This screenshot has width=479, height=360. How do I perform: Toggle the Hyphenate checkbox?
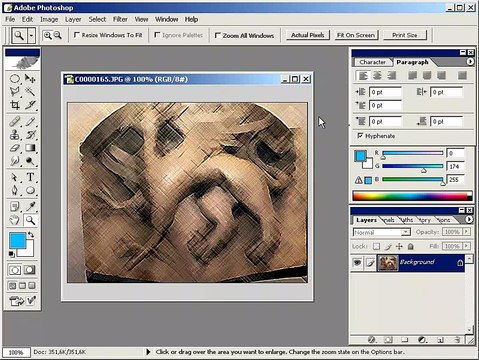pyautogui.click(x=360, y=135)
